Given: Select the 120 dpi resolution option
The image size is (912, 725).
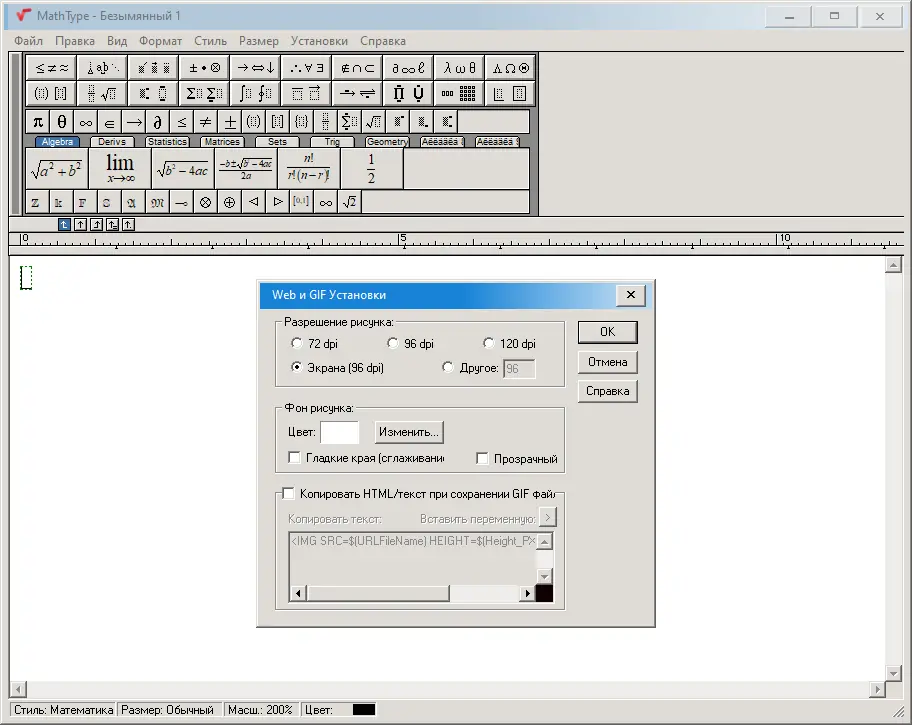Looking at the screenshot, I should click(x=488, y=343).
